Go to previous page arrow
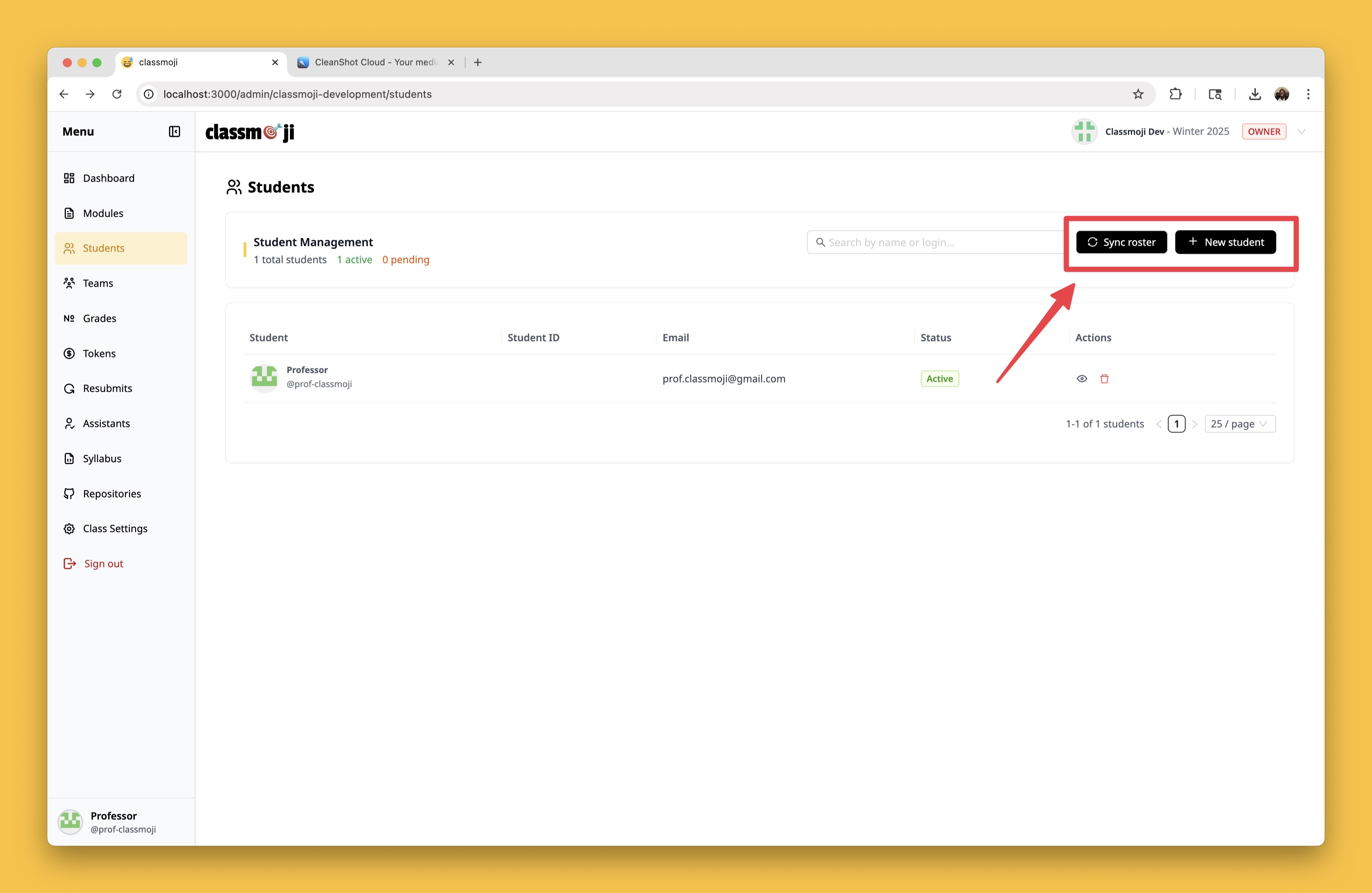Screen dimensions: 1372x893 (x=1159, y=424)
